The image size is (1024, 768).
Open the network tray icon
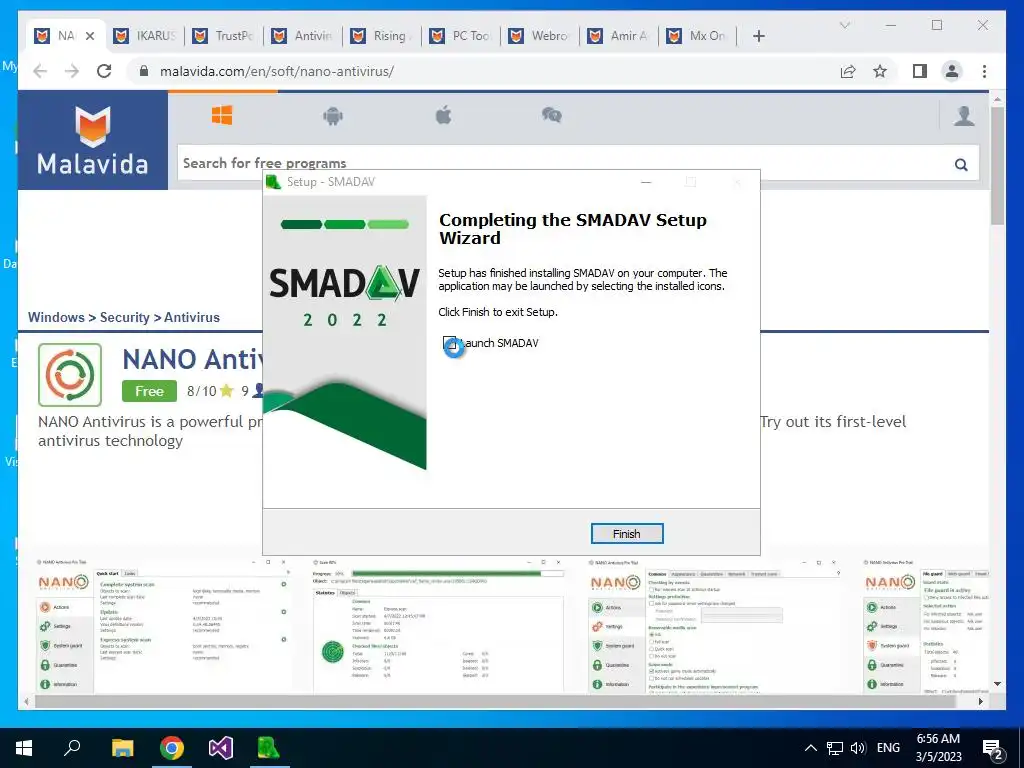click(835, 748)
